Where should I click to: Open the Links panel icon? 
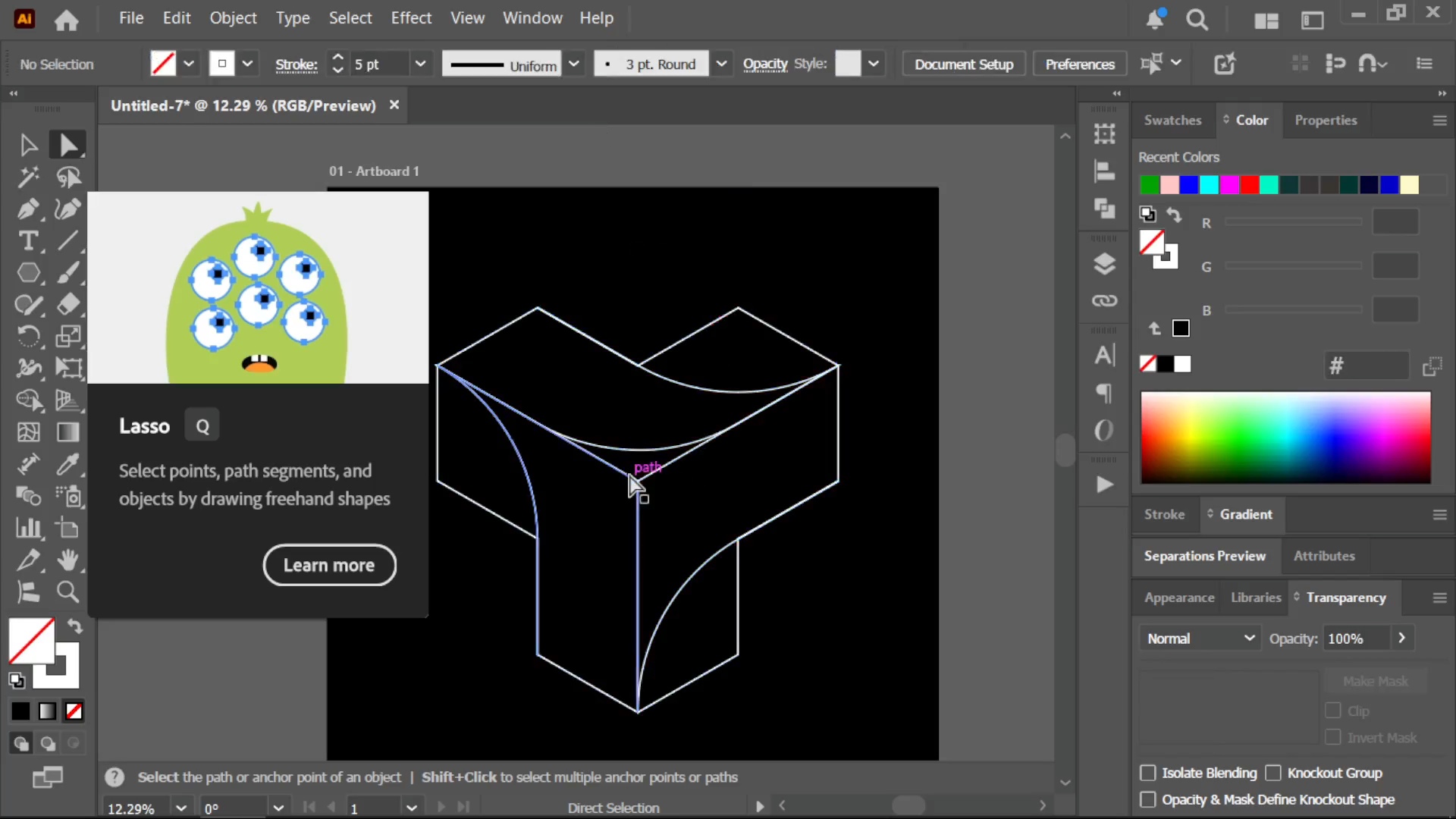pyautogui.click(x=1104, y=301)
